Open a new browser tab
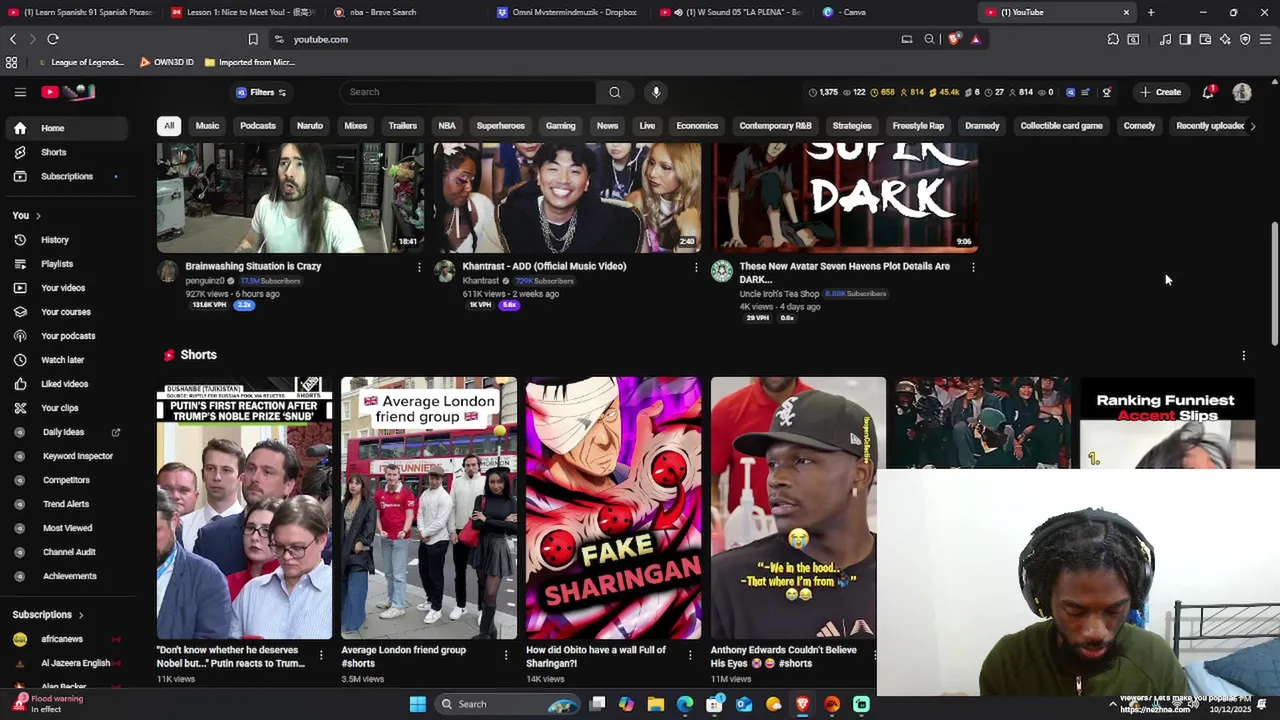Image resolution: width=1280 pixels, height=720 pixels. (1151, 12)
